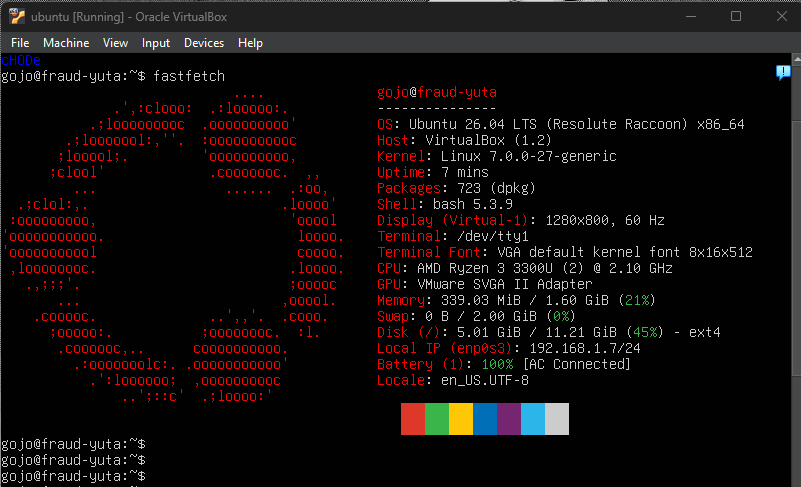Click 'VGA default kernel font 8x16x512' text

tap(625, 252)
